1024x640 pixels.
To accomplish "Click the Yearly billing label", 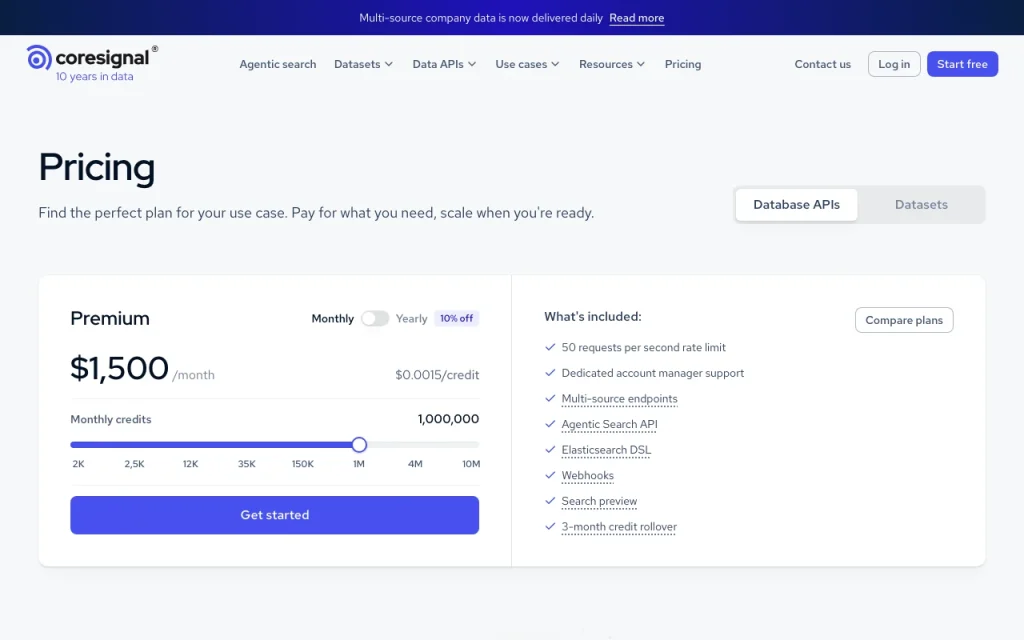I will (x=411, y=319).
